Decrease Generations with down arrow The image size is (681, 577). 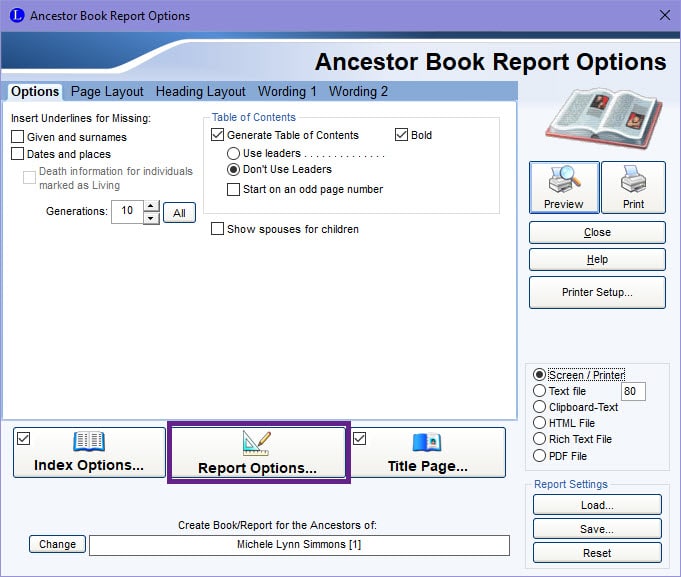pyautogui.click(x=151, y=218)
